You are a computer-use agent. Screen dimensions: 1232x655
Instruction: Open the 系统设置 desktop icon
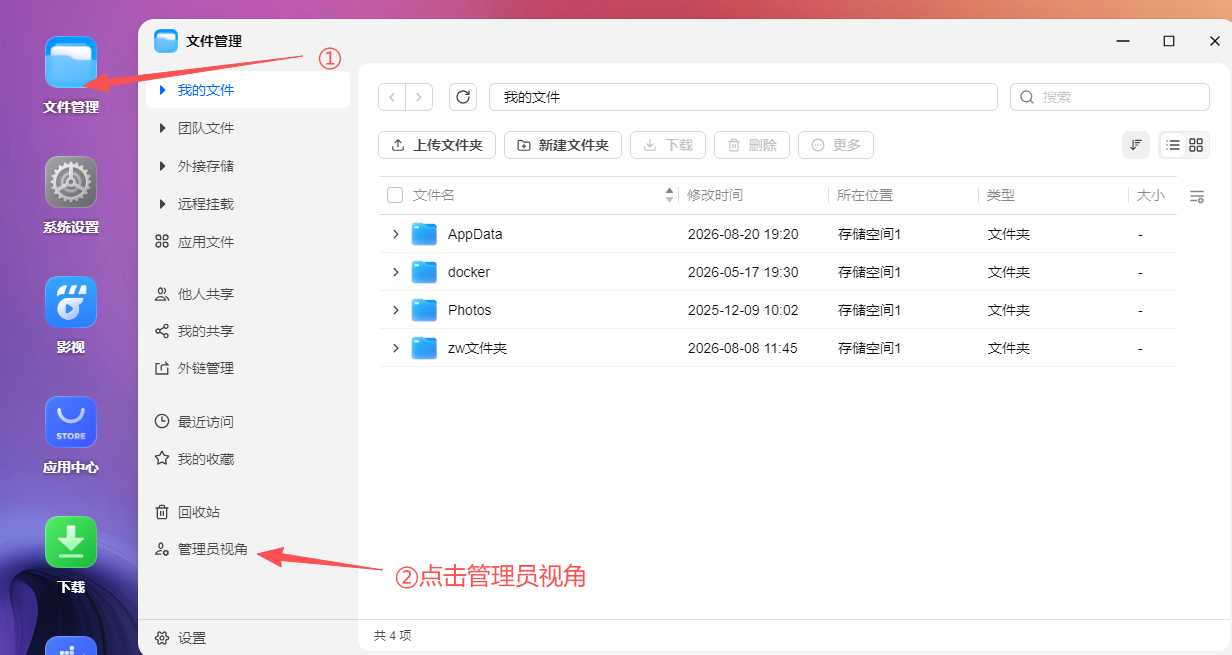click(71, 182)
